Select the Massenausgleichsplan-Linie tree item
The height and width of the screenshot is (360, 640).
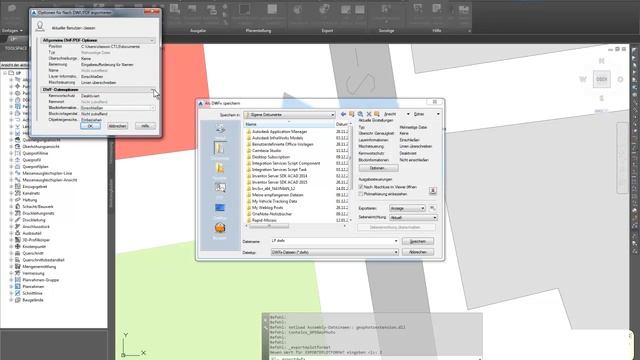pos(47,173)
